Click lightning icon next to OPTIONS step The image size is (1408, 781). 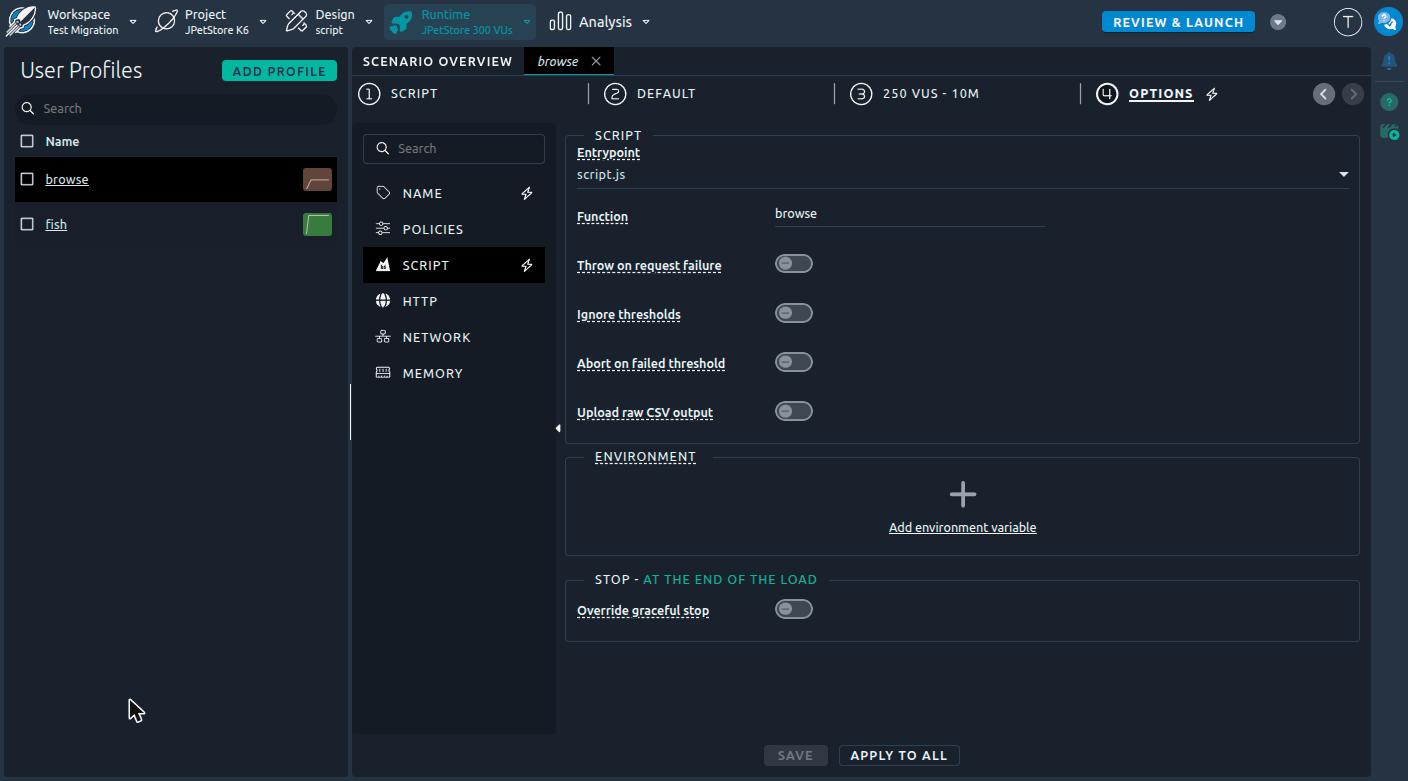pyautogui.click(x=1212, y=94)
